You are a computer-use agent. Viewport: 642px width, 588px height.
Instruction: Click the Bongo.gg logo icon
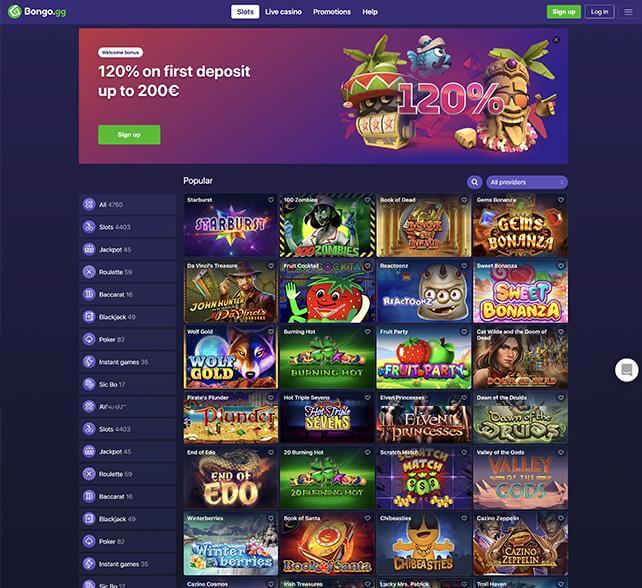coord(15,12)
